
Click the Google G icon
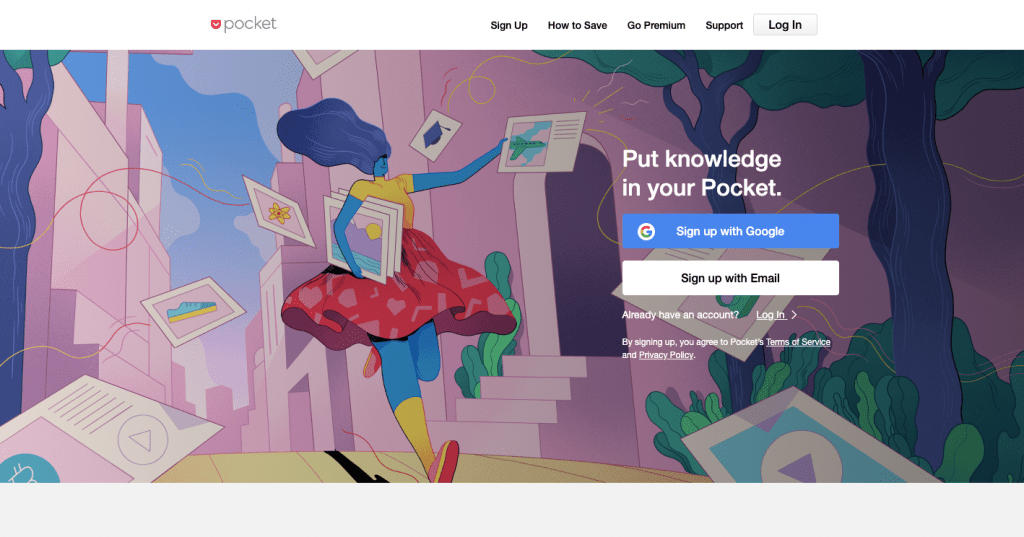646,231
